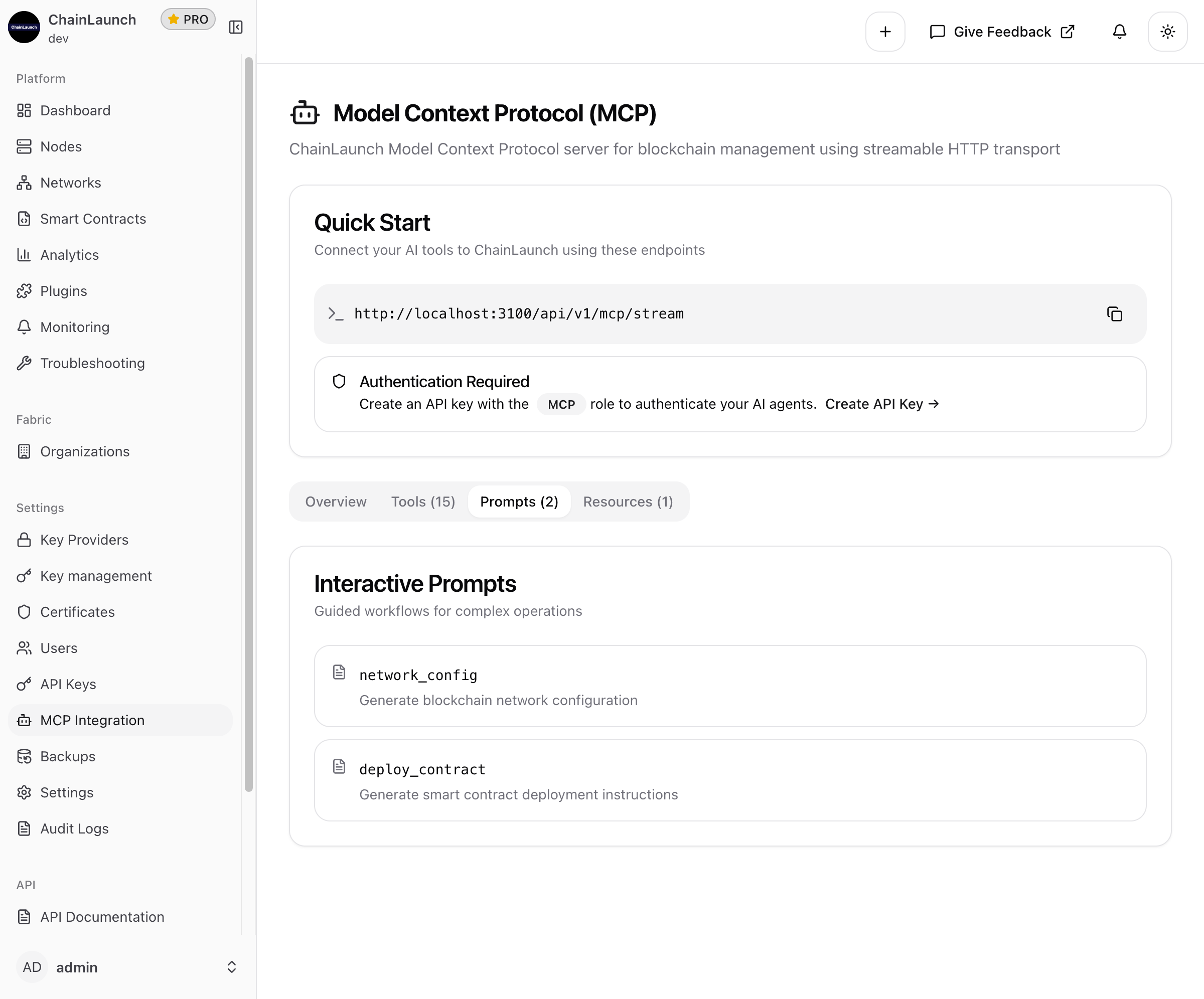Click the MCP robot heading icon
This screenshot has width=1204, height=999.
pyautogui.click(x=305, y=113)
